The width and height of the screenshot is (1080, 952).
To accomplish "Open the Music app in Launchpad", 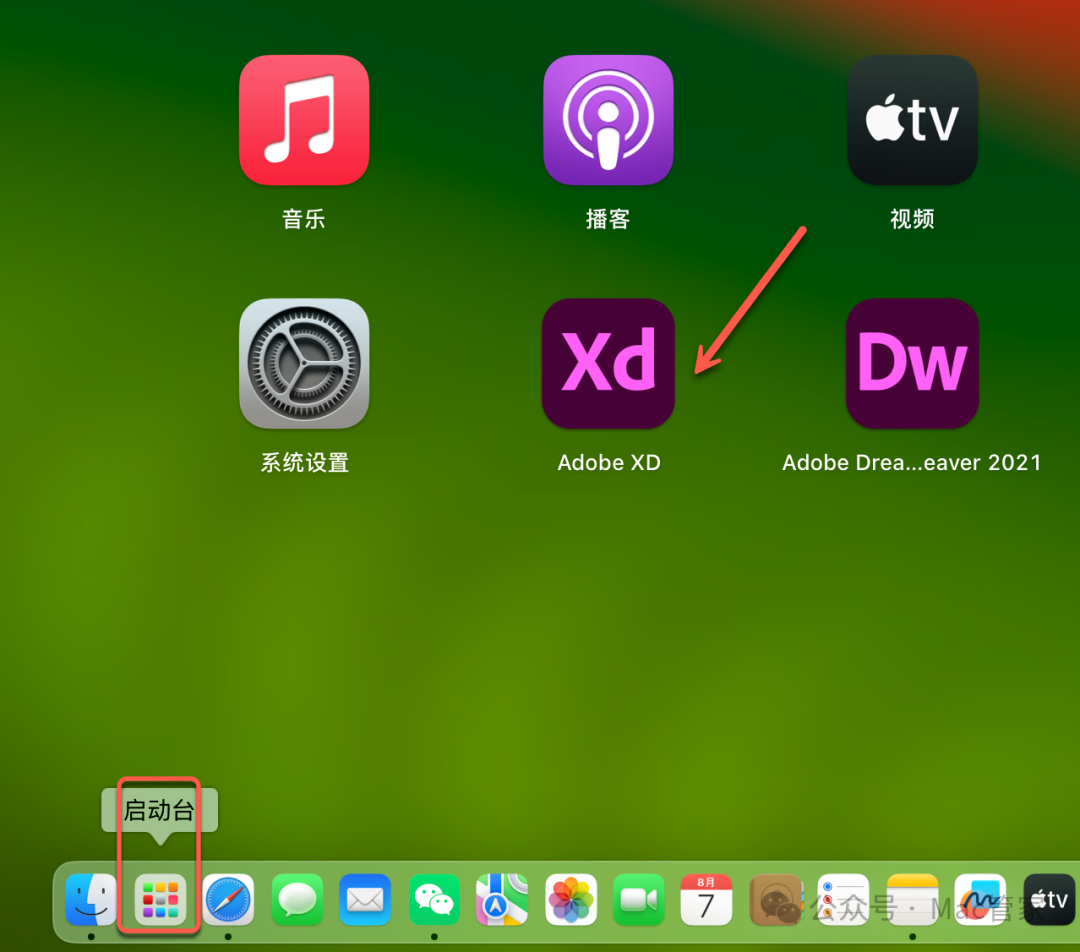I will point(304,120).
